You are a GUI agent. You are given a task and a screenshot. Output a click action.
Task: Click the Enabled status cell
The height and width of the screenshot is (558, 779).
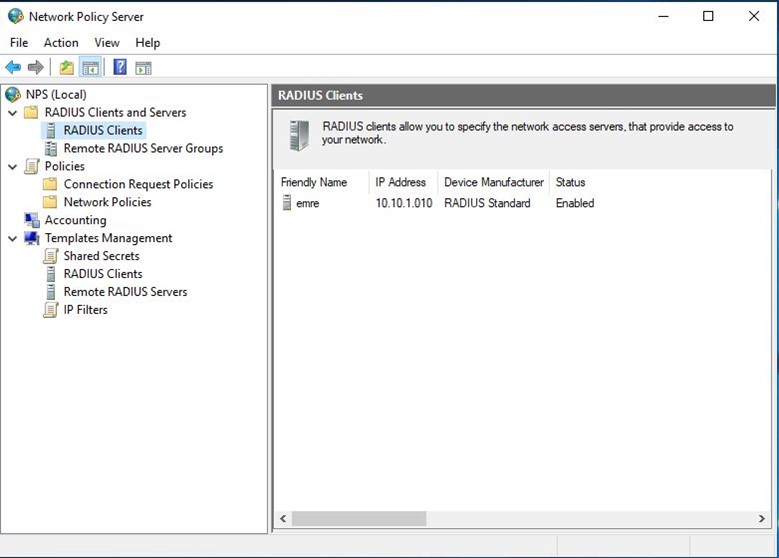[575, 203]
